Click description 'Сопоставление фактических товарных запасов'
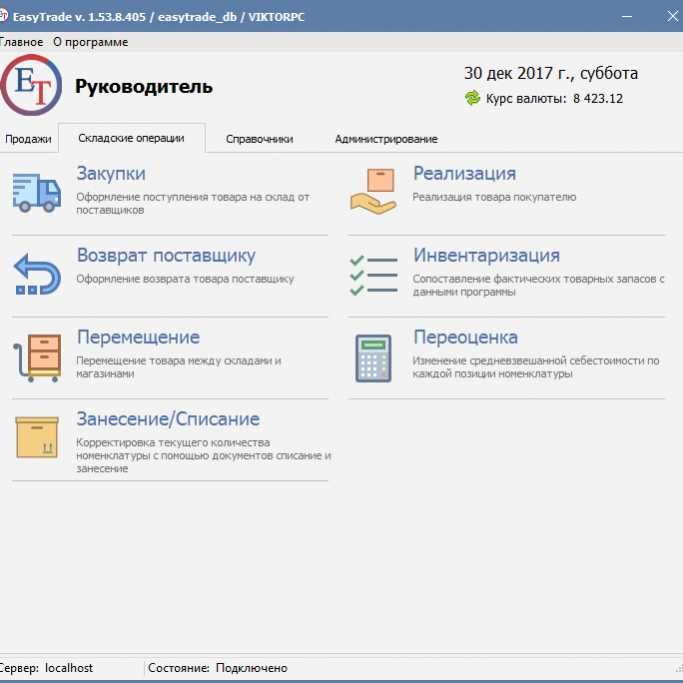The width and height of the screenshot is (683, 683). tap(538, 285)
